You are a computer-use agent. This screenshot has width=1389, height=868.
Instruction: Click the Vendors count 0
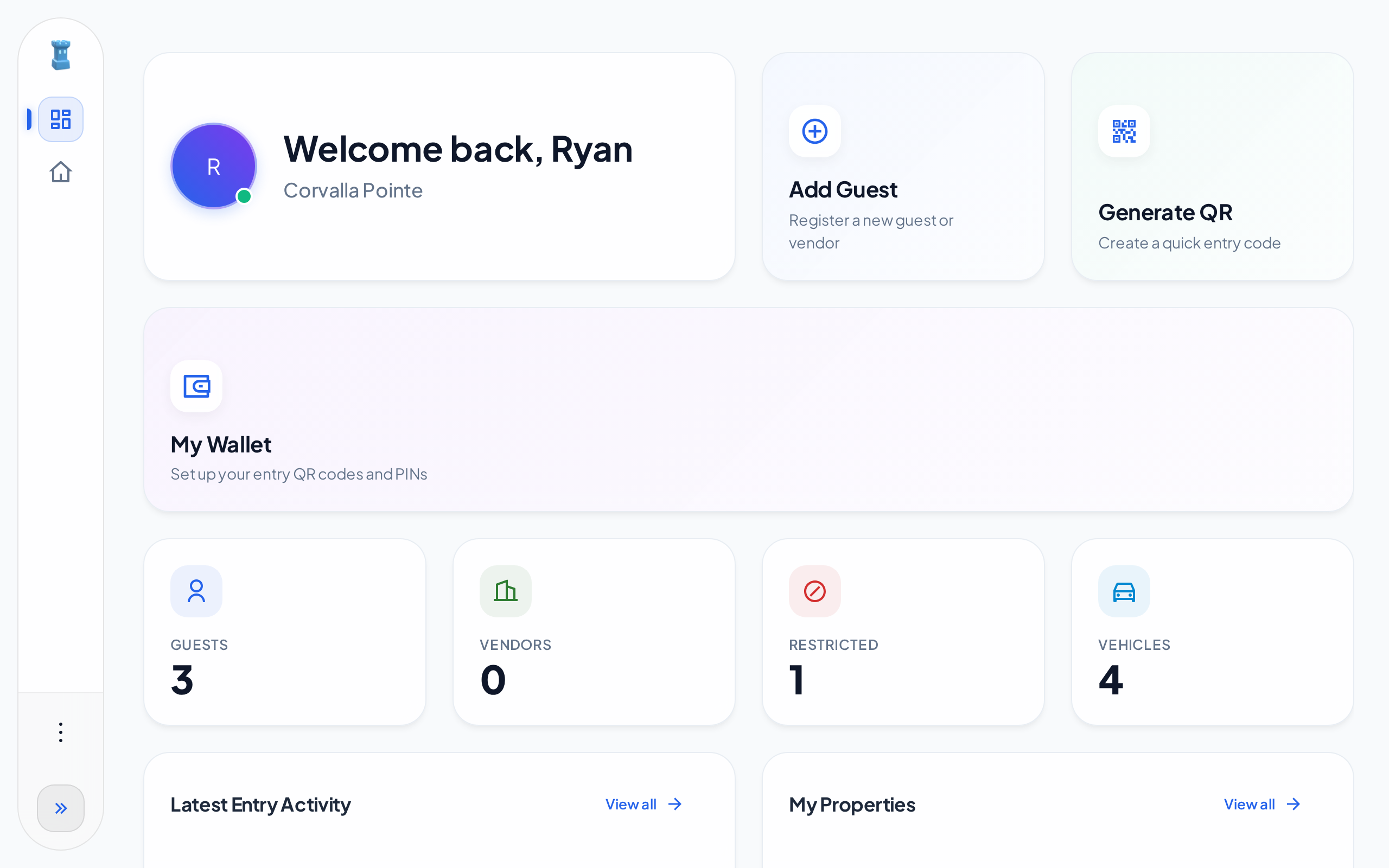click(x=493, y=680)
